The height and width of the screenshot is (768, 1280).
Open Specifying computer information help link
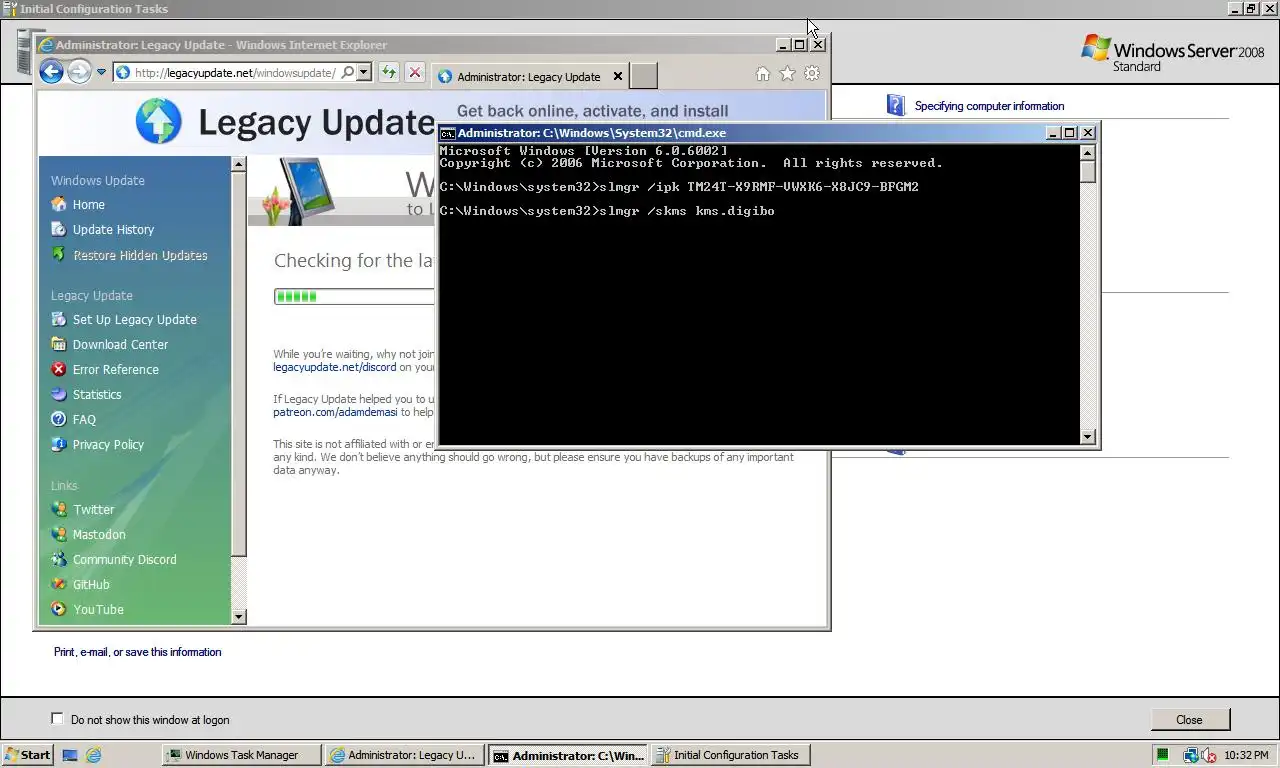tap(989, 106)
